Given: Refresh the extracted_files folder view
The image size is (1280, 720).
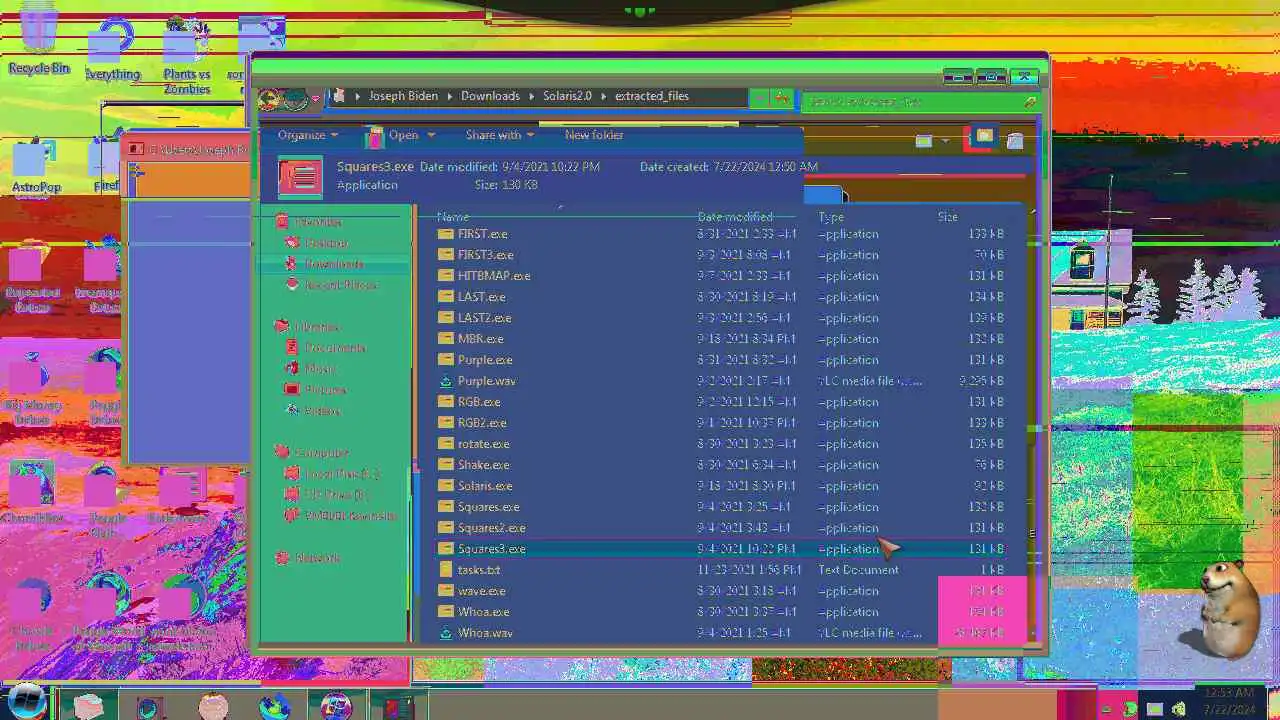Looking at the screenshot, I should click(781, 98).
